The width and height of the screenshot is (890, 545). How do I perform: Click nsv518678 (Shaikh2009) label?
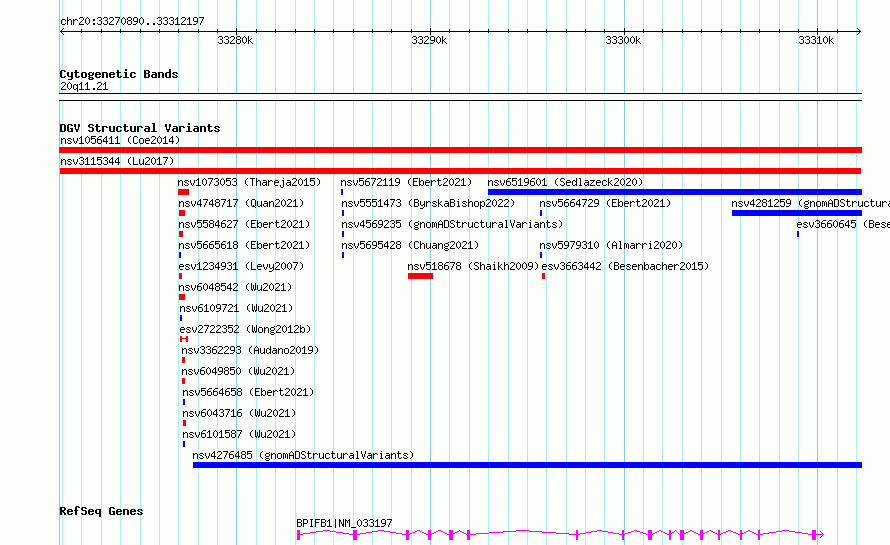[x=473, y=266]
